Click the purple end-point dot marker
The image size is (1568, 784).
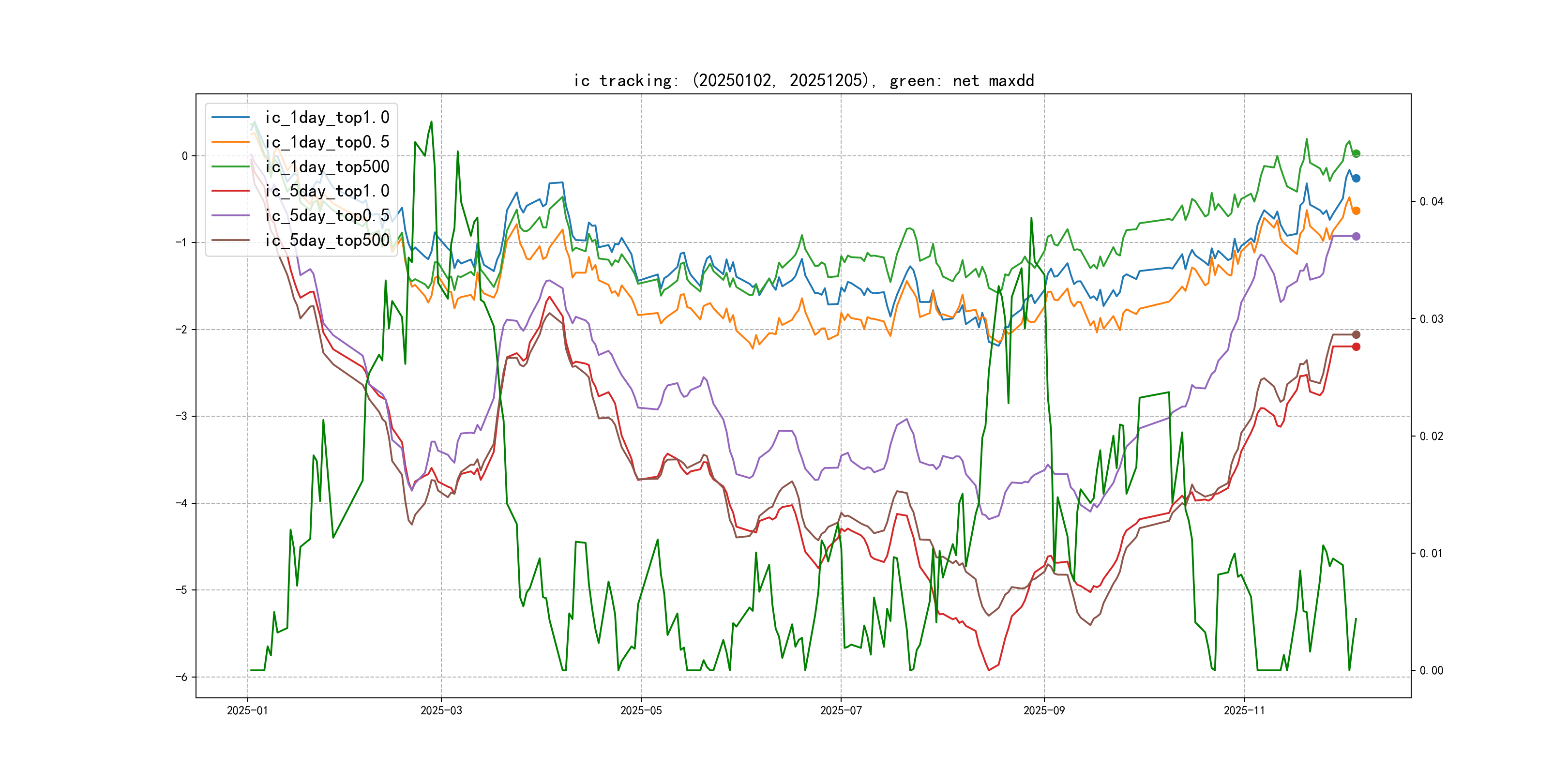pos(1356,236)
